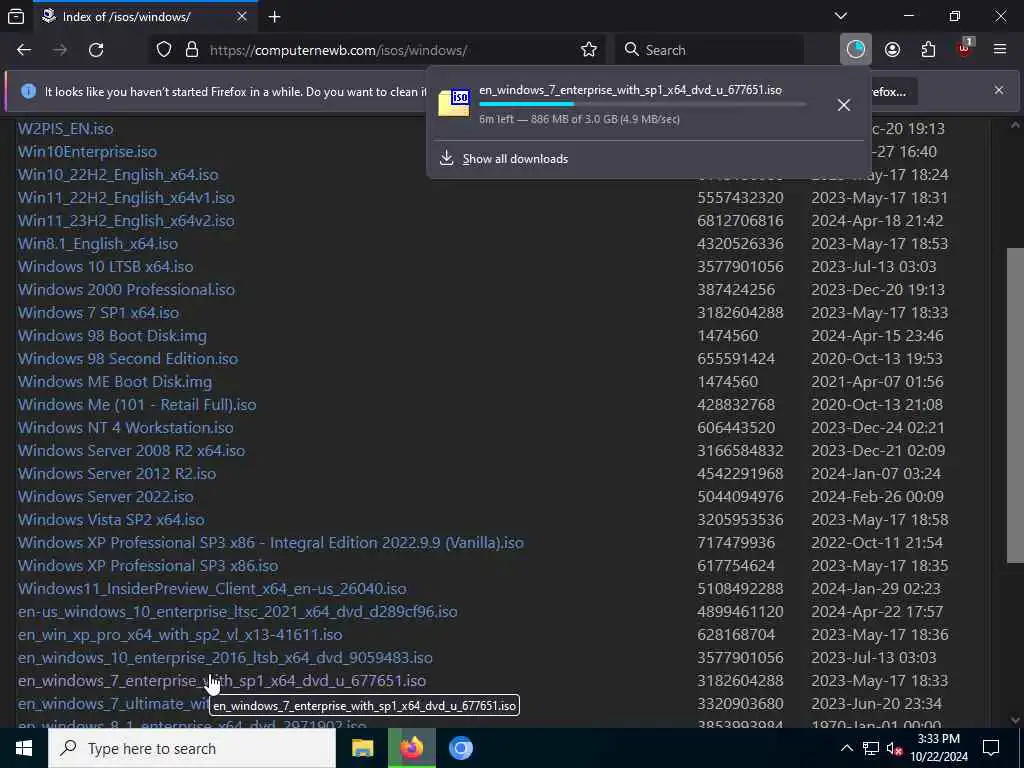Cancel the Windows 7 enterprise ISO download
The height and width of the screenshot is (768, 1024).
pyautogui.click(x=844, y=105)
